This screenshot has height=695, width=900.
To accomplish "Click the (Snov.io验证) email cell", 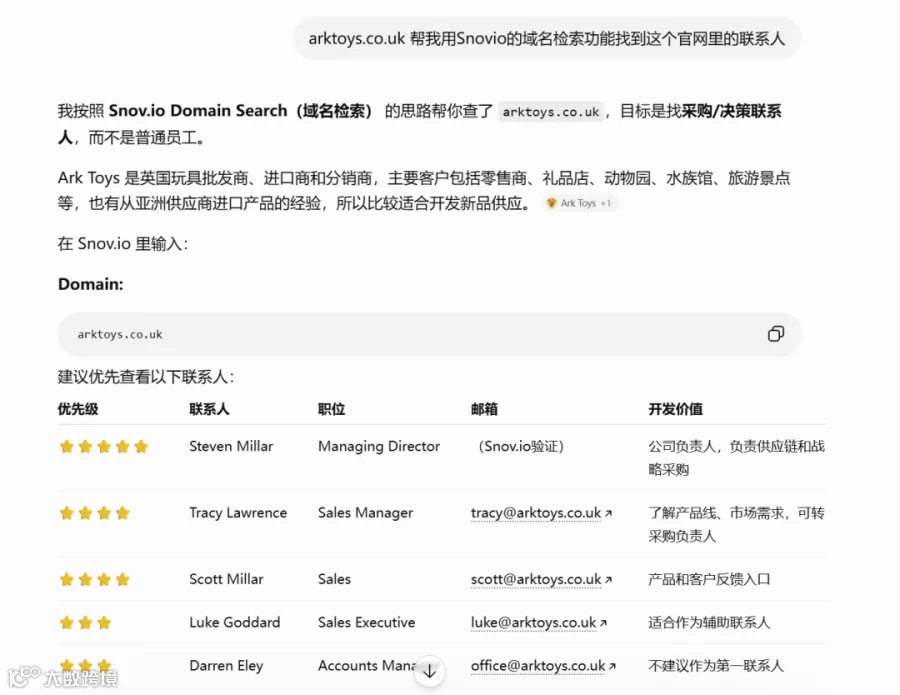I will point(521,446).
